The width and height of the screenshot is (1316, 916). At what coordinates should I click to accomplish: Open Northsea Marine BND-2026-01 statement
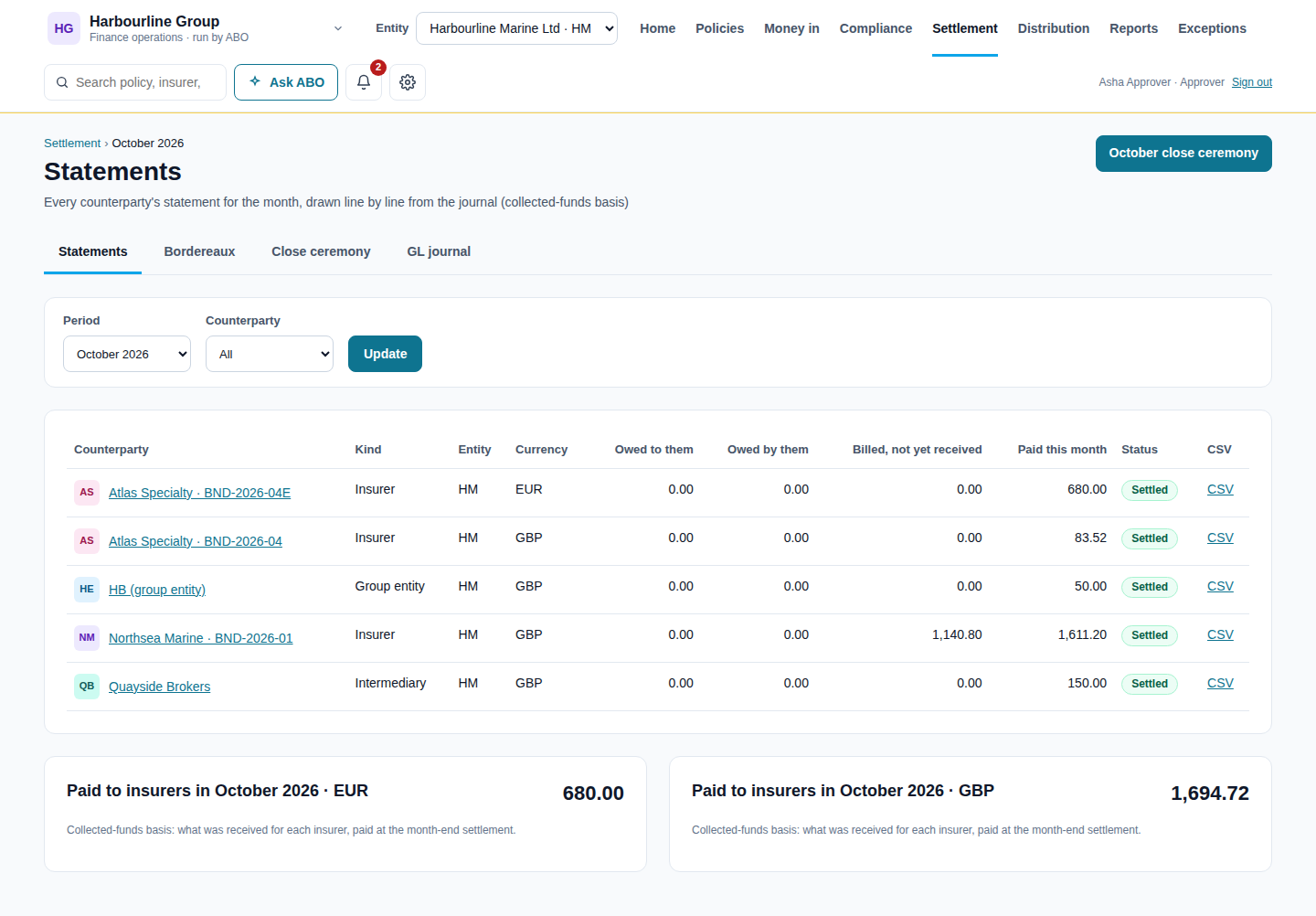click(201, 638)
